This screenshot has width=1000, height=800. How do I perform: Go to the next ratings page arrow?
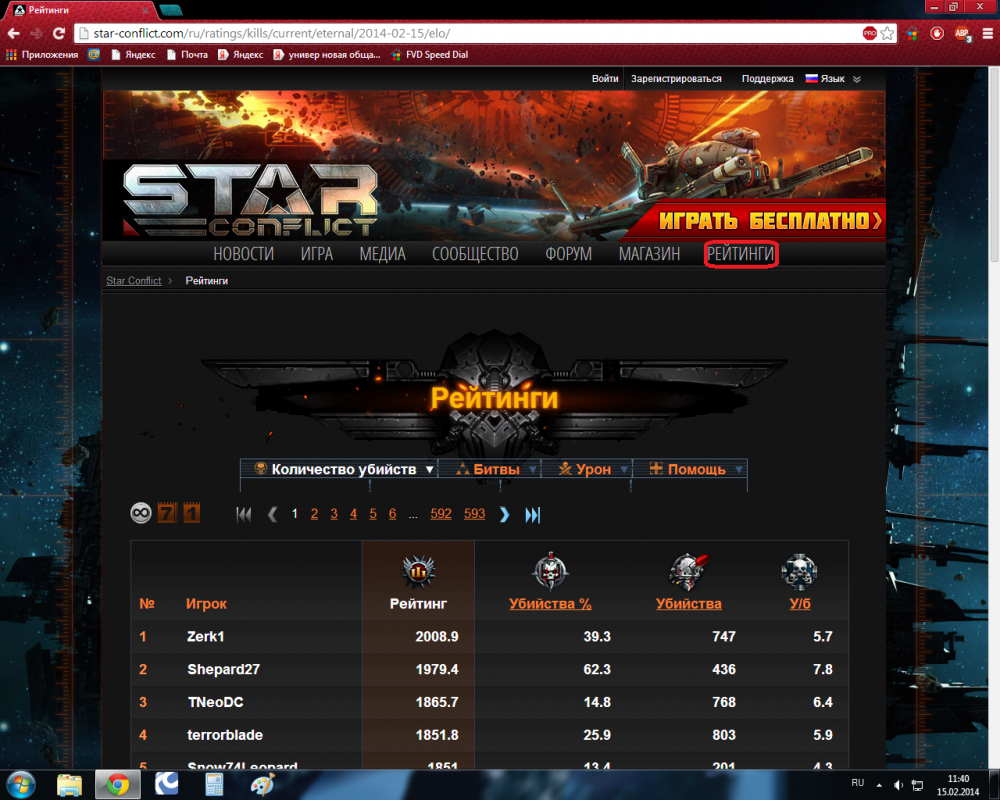(x=504, y=514)
